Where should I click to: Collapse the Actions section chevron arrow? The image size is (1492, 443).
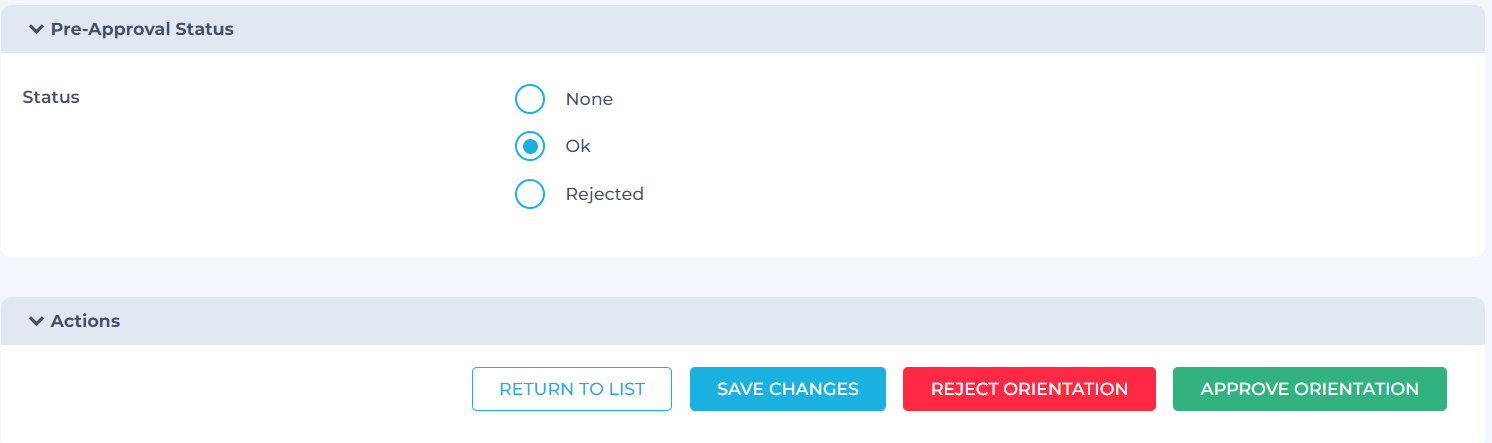point(37,321)
